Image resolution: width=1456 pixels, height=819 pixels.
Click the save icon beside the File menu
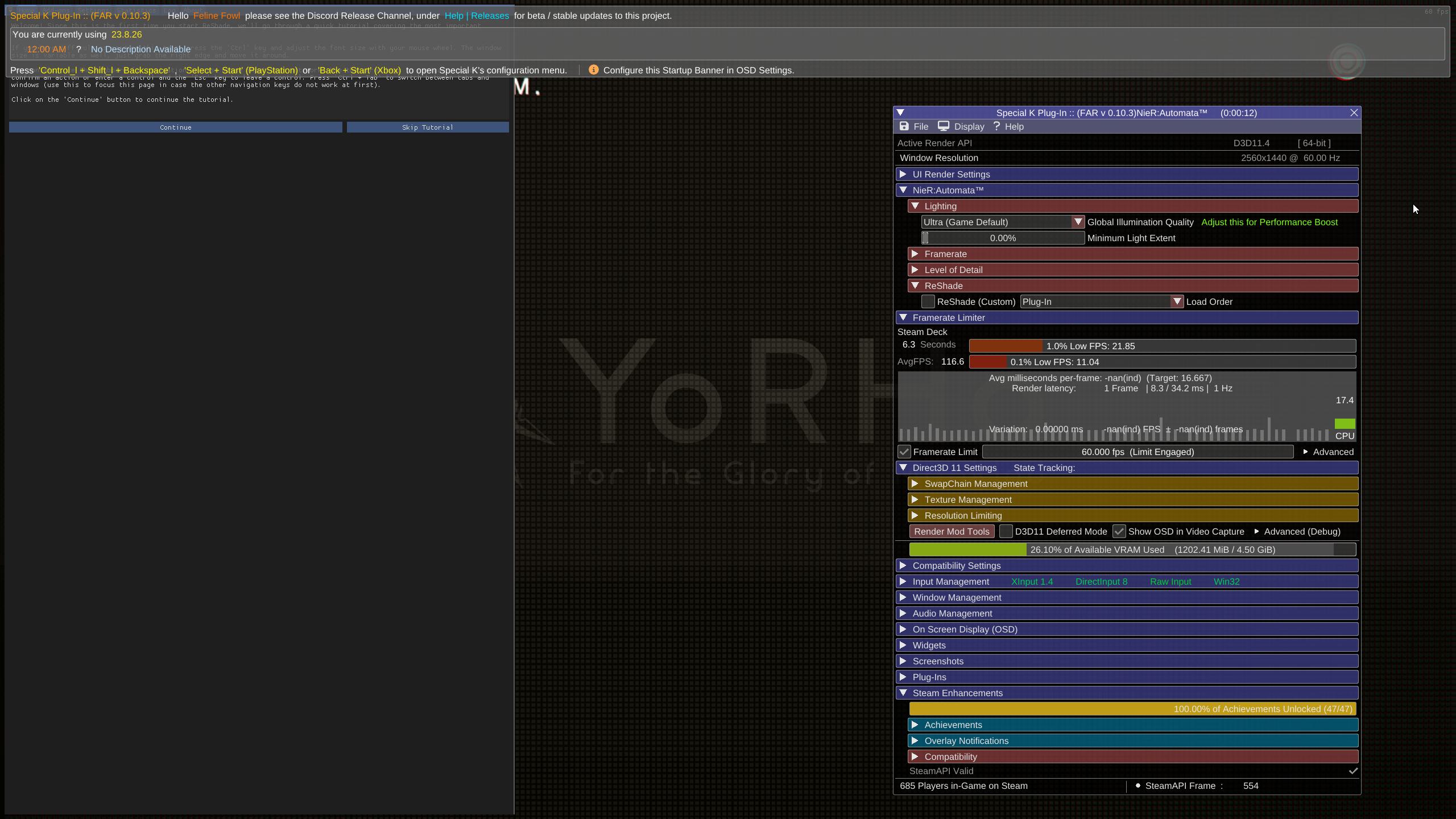click(x=904, y=126)
